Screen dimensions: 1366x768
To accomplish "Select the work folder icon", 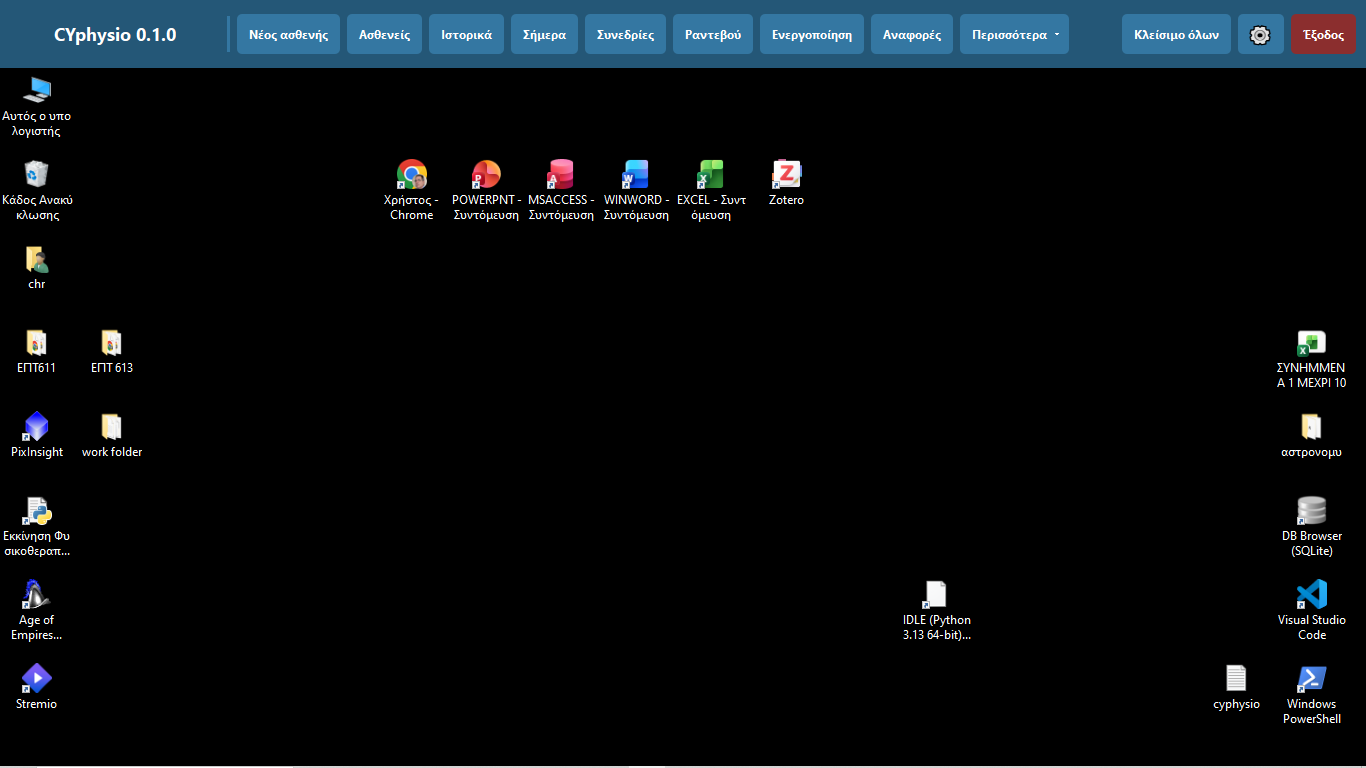I will (112, 427).
